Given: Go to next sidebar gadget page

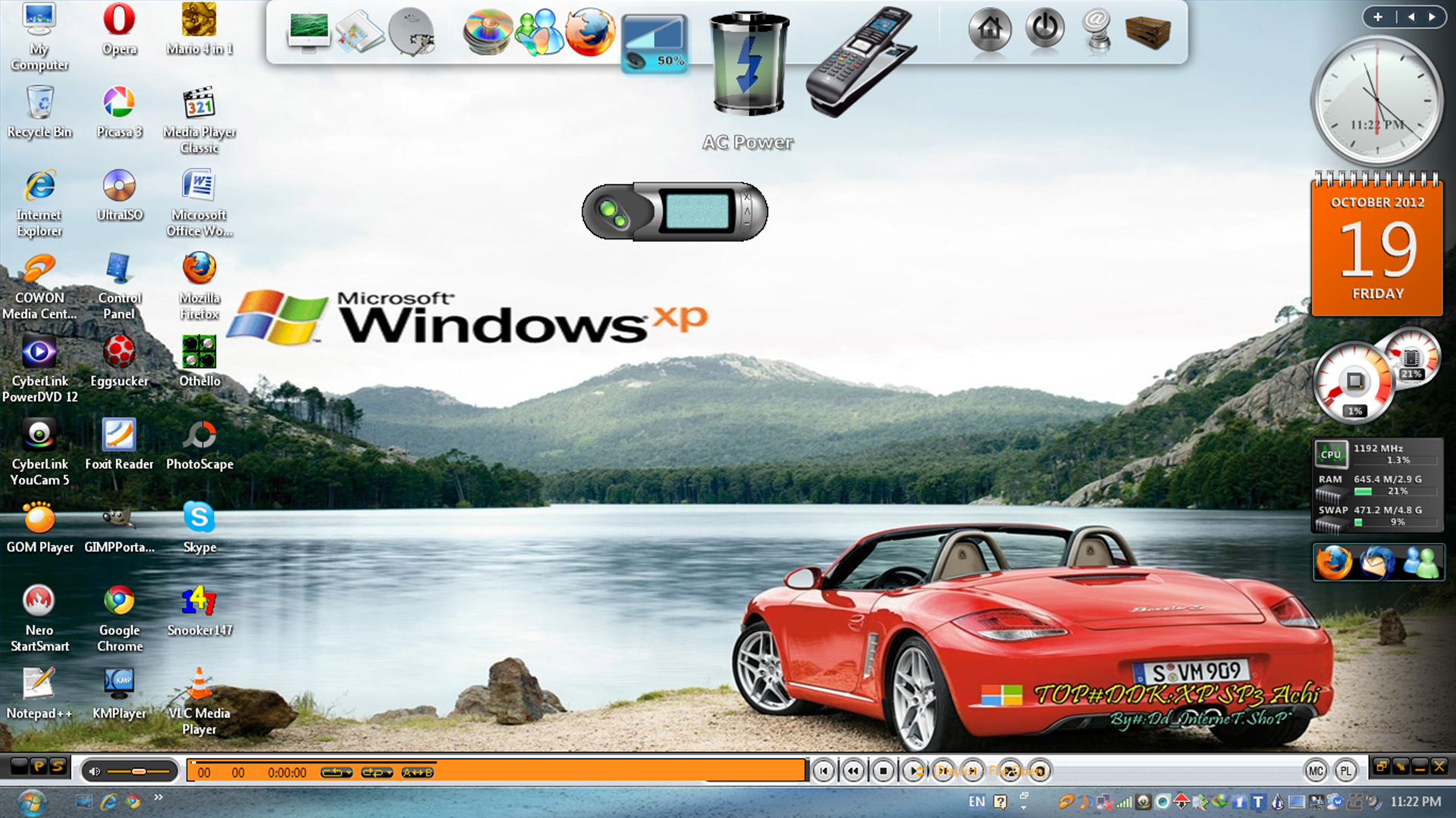Looking at the screenshot, I should [x=1432, y=17].
